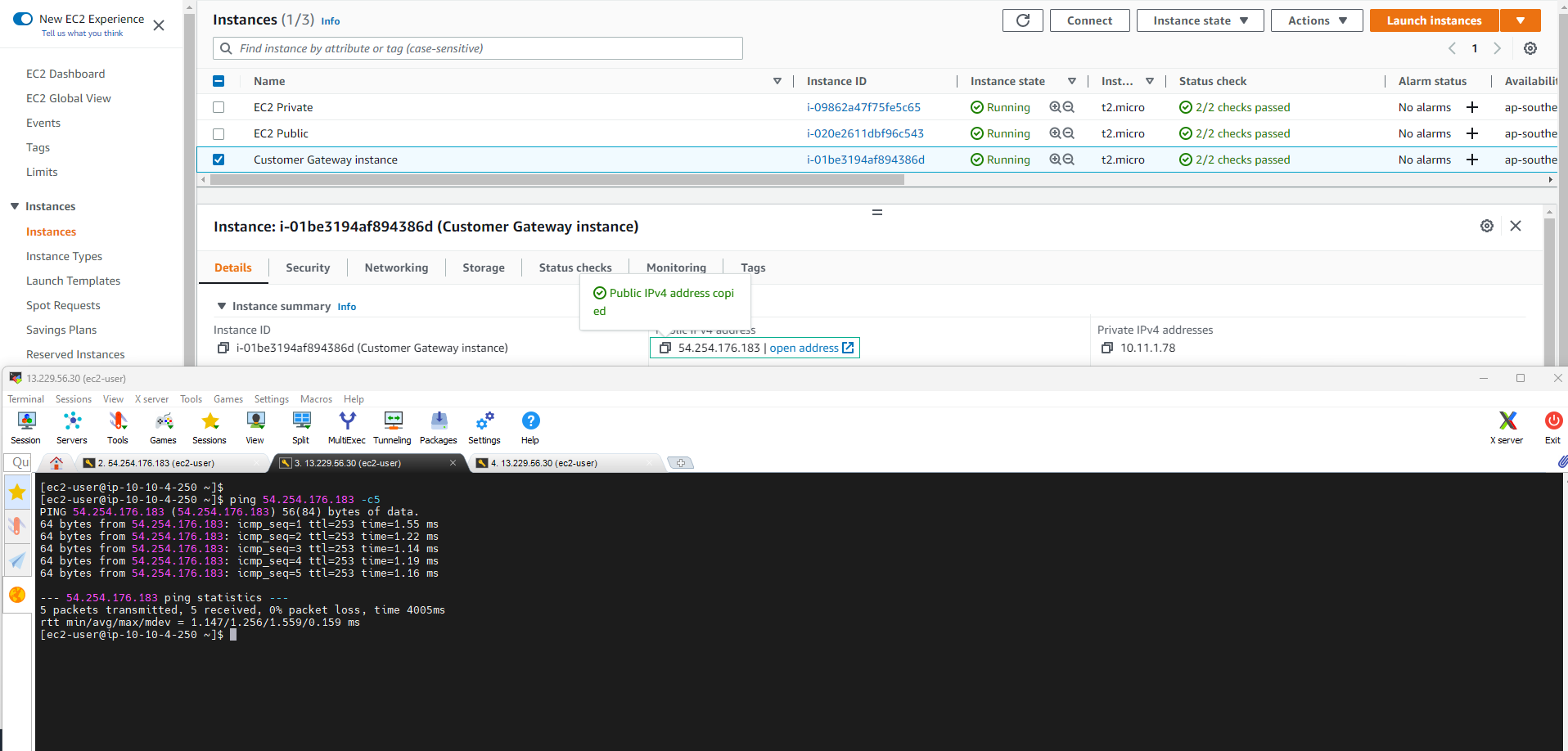This screenshot has width=1568, height=751.
Task: Click the horizontal scrollbar under instances table
Action: pos(556,179)
